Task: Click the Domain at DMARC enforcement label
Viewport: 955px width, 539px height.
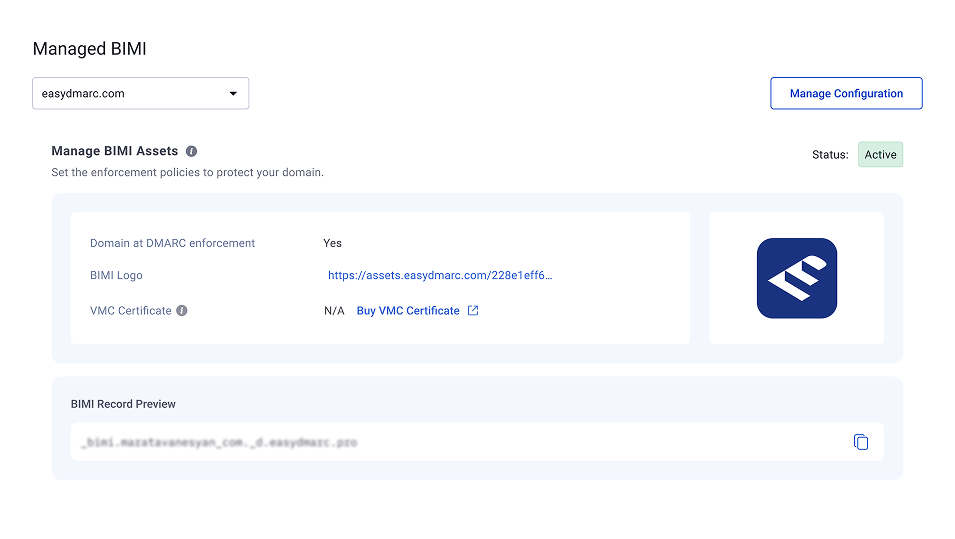Action: pos(172,243)
